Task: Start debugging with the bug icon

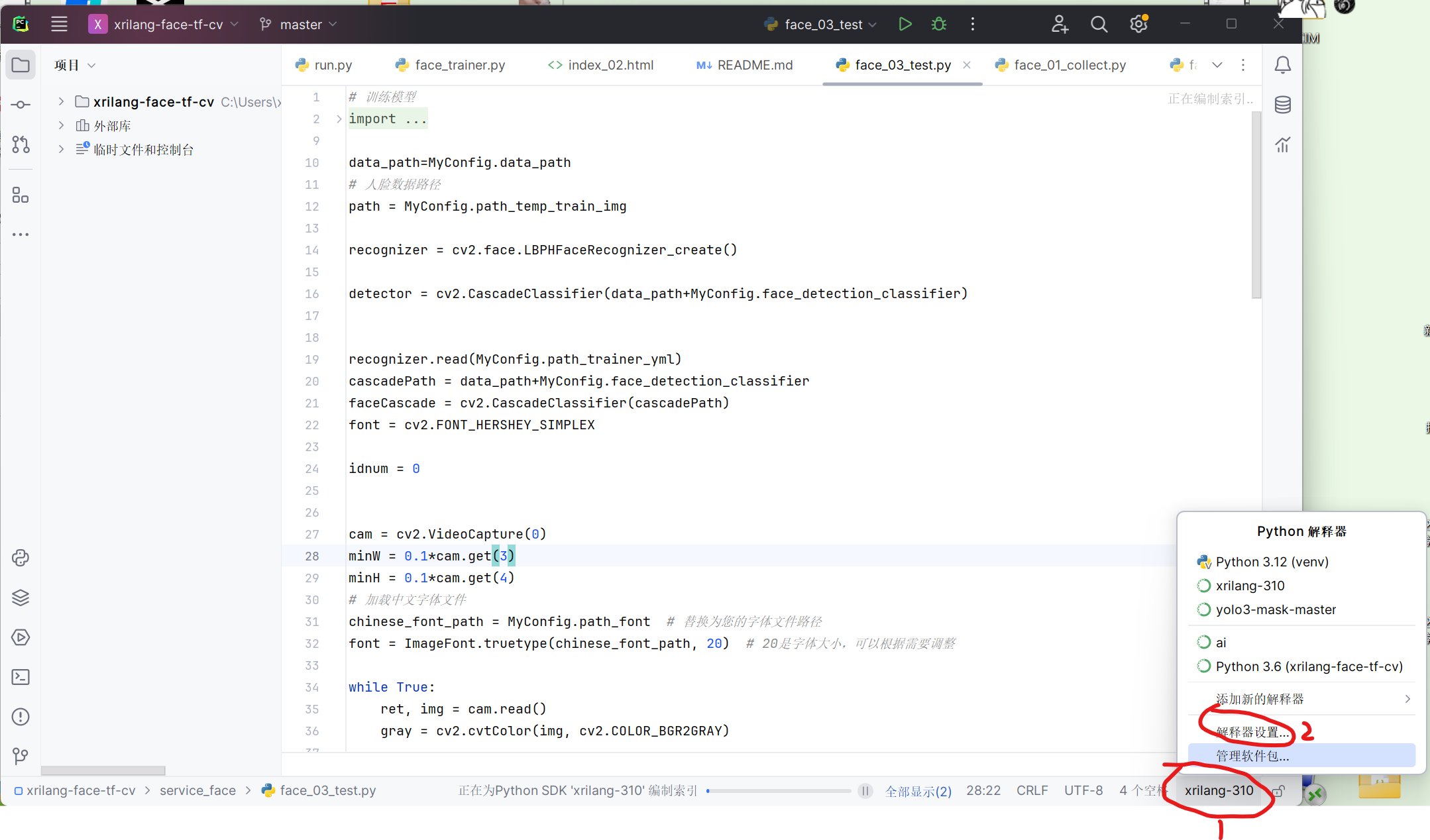Action: click(x=939, y=25)
